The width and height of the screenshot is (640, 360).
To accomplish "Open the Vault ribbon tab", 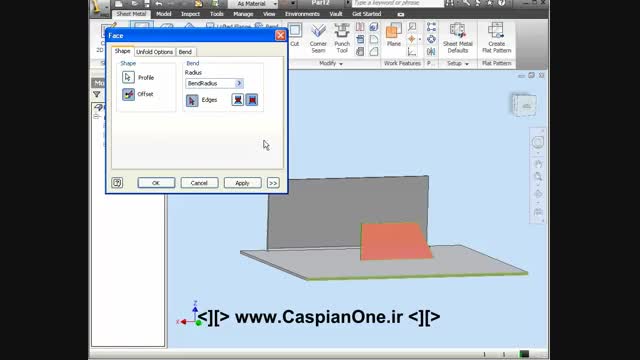I will tap(336, 14).
